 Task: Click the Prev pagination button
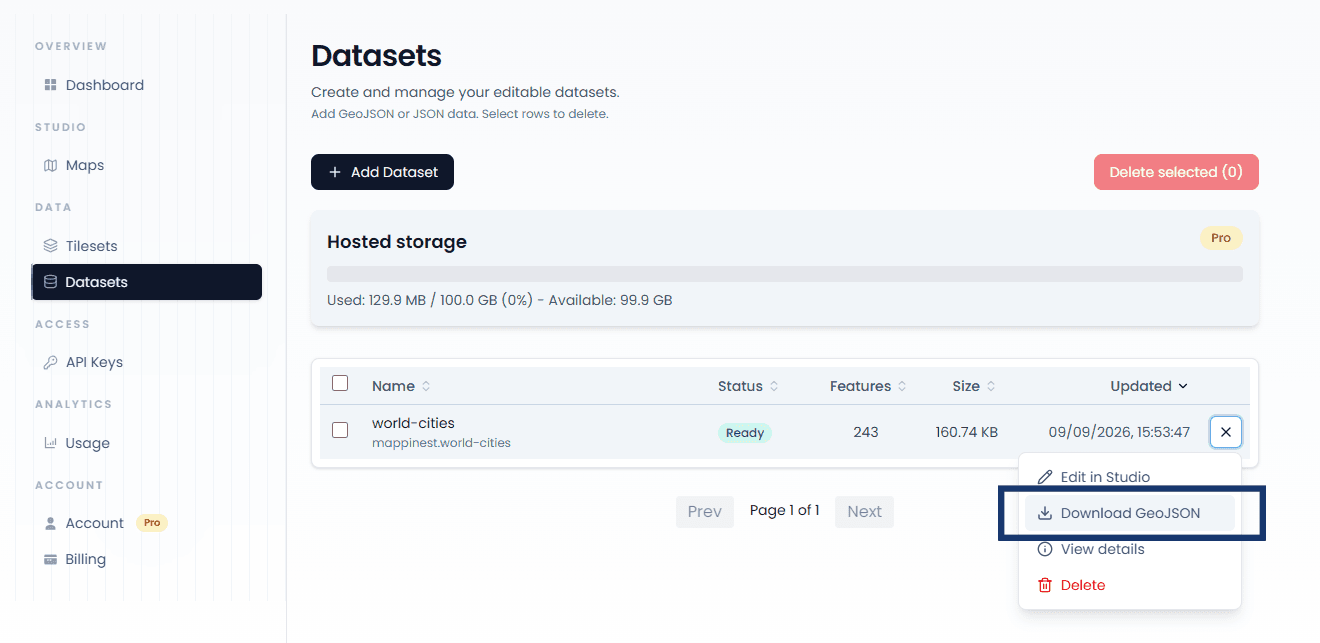click(705, 511)
